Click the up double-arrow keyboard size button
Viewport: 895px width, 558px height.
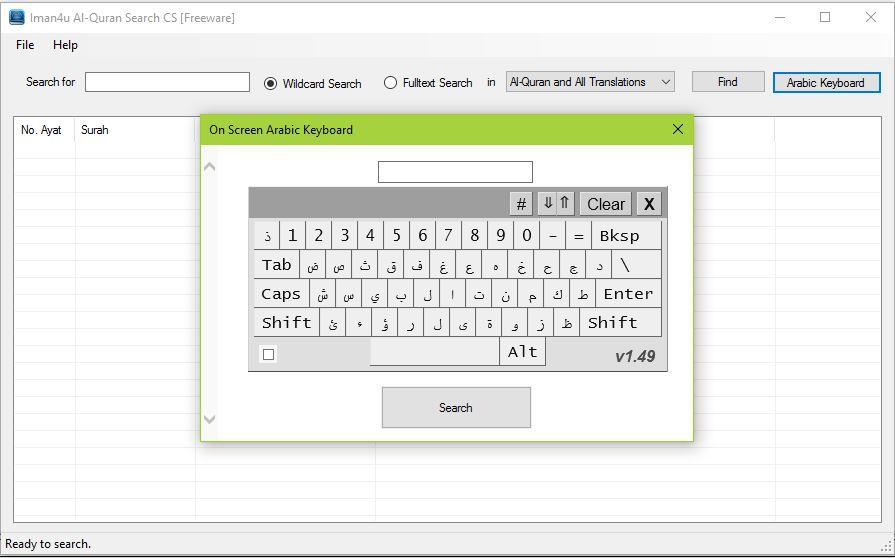(565, 203)
